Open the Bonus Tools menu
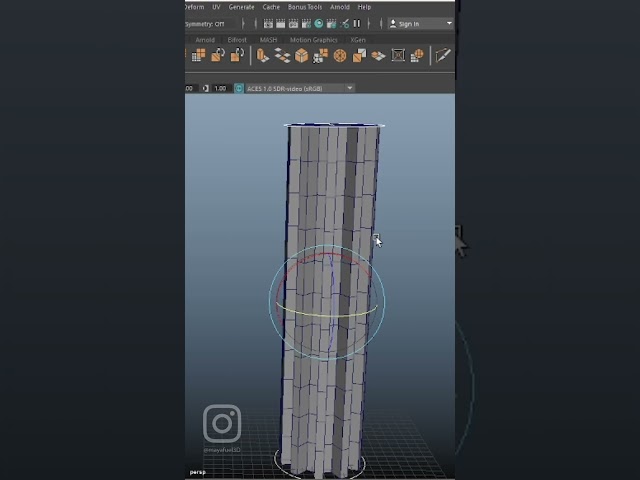The image size is (640, 480). (x=305, y=7)
